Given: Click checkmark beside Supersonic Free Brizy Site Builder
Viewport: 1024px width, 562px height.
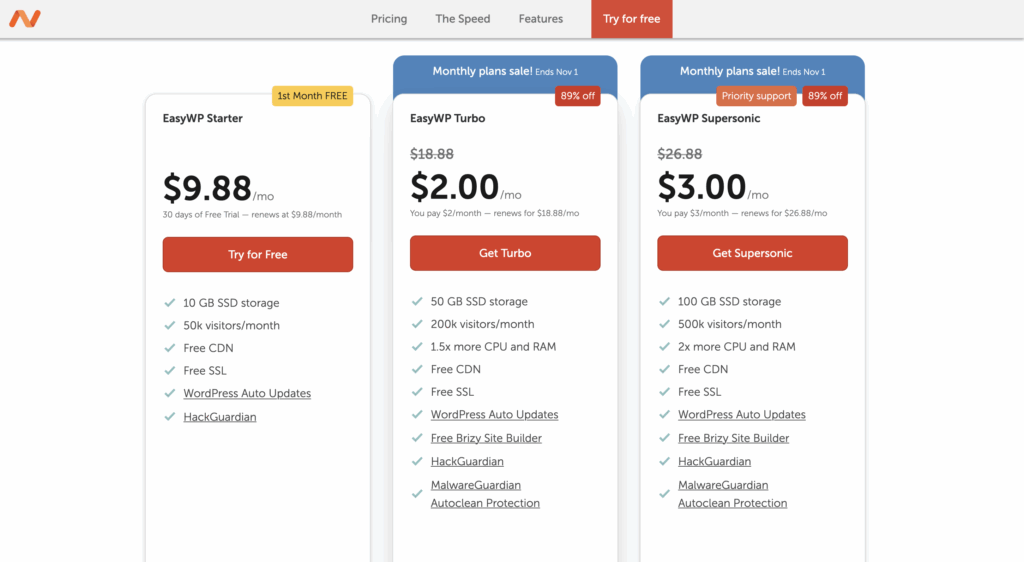Looking at the screenshot, I should click(665, 438).
